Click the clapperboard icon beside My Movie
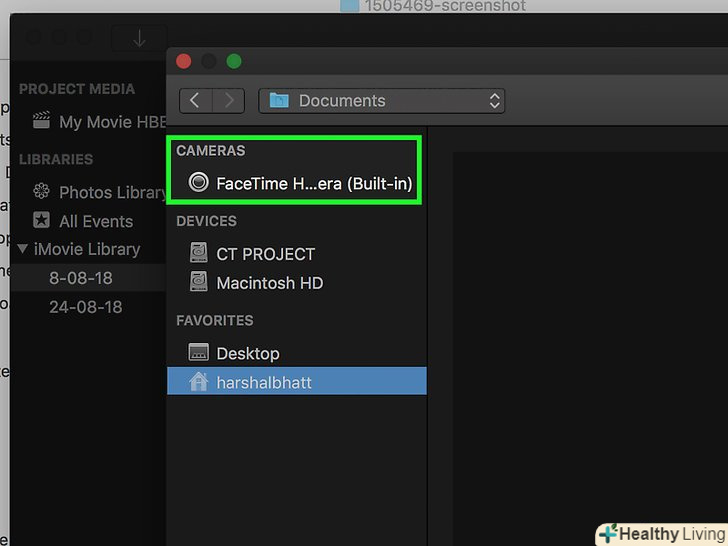Screen dimensions: 728x546 pyautogui.click(x=41, y=120)
